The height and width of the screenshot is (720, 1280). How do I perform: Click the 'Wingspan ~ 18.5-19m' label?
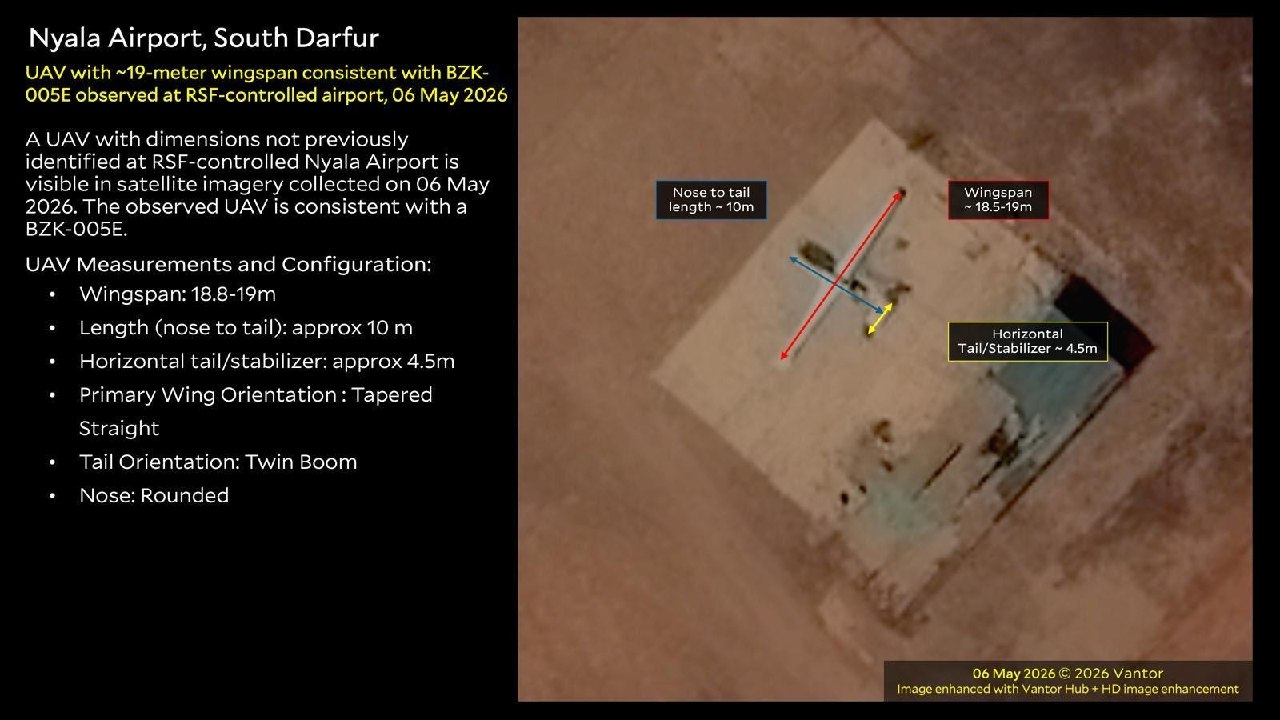(x=998, y=200)
